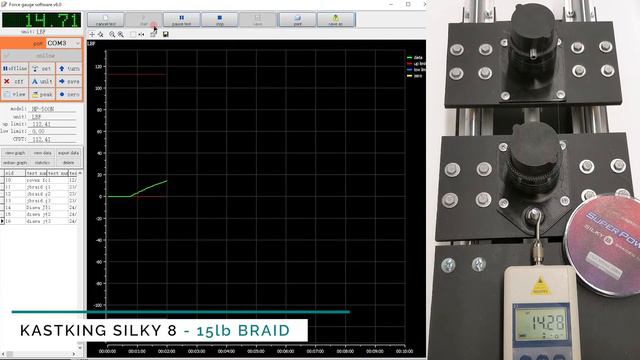Click the greyed-out save toolbar button
This screenshot has width=640, height=360.
pyautogui.click(x=258, y=20)
